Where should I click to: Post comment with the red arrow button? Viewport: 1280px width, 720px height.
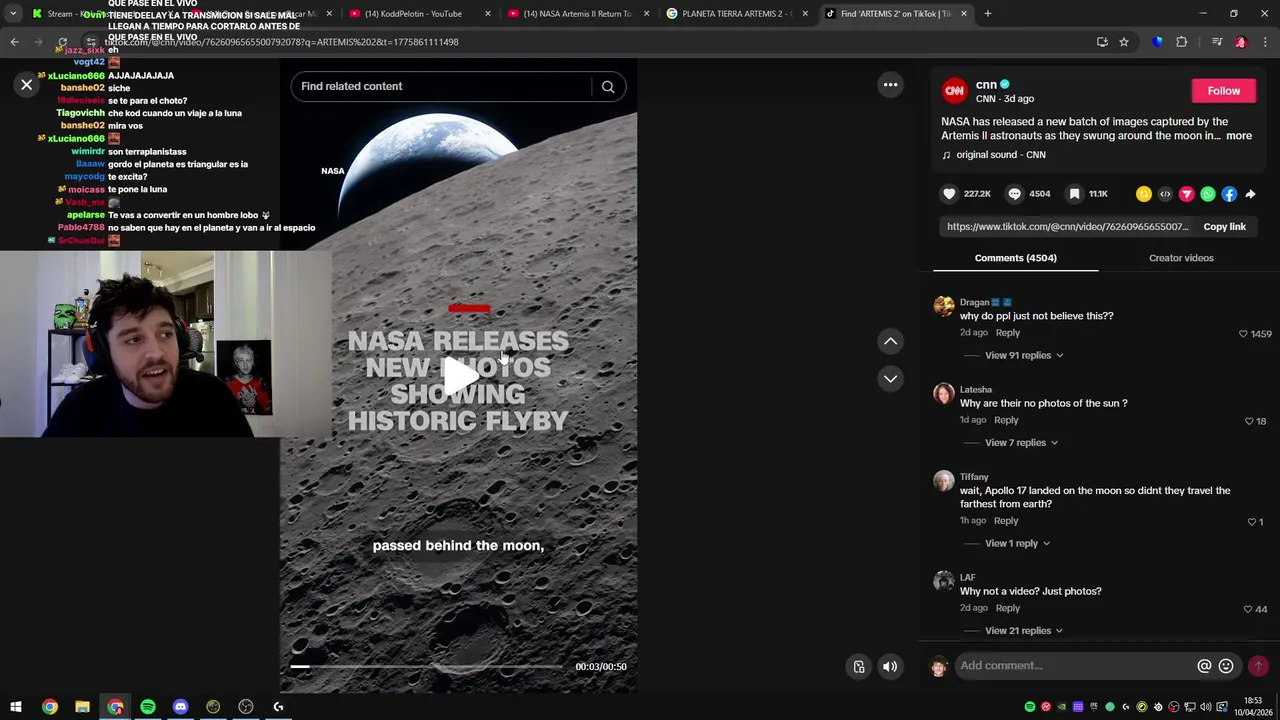coord(1258,666)
